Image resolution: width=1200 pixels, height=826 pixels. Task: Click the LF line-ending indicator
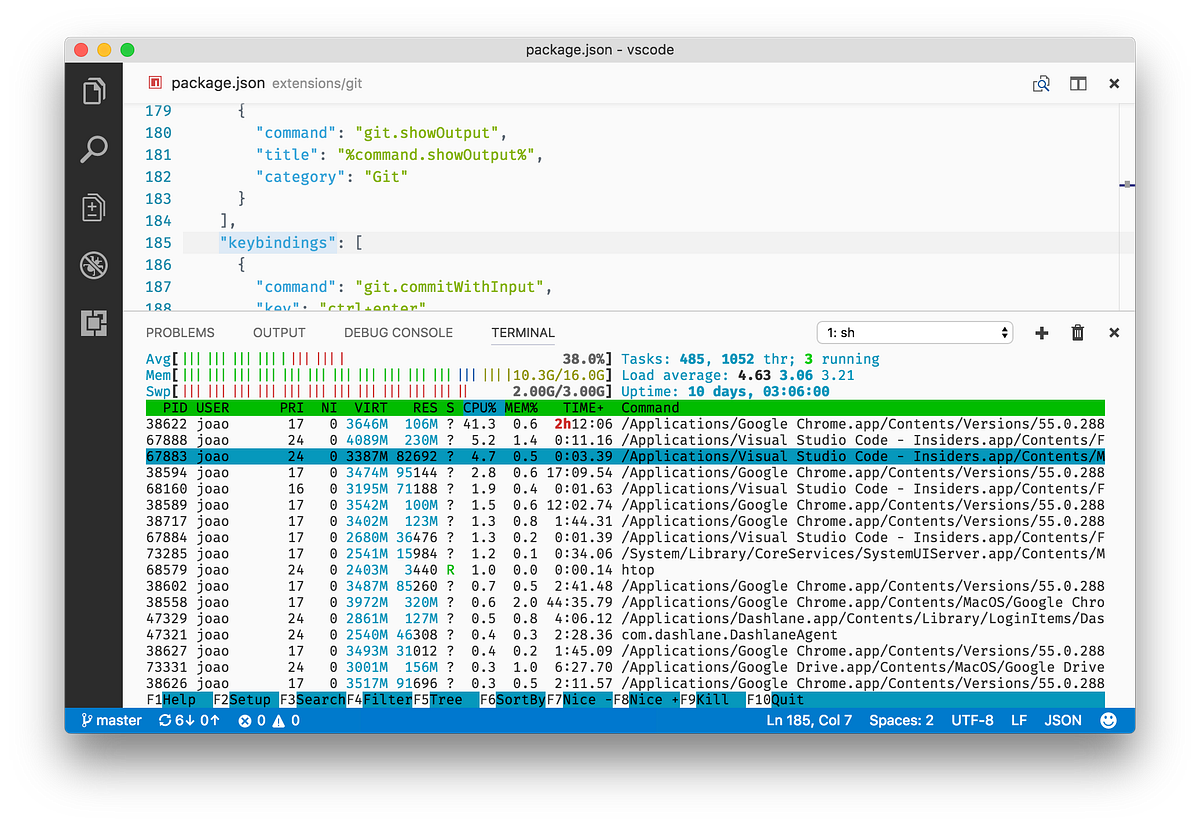1018,720
